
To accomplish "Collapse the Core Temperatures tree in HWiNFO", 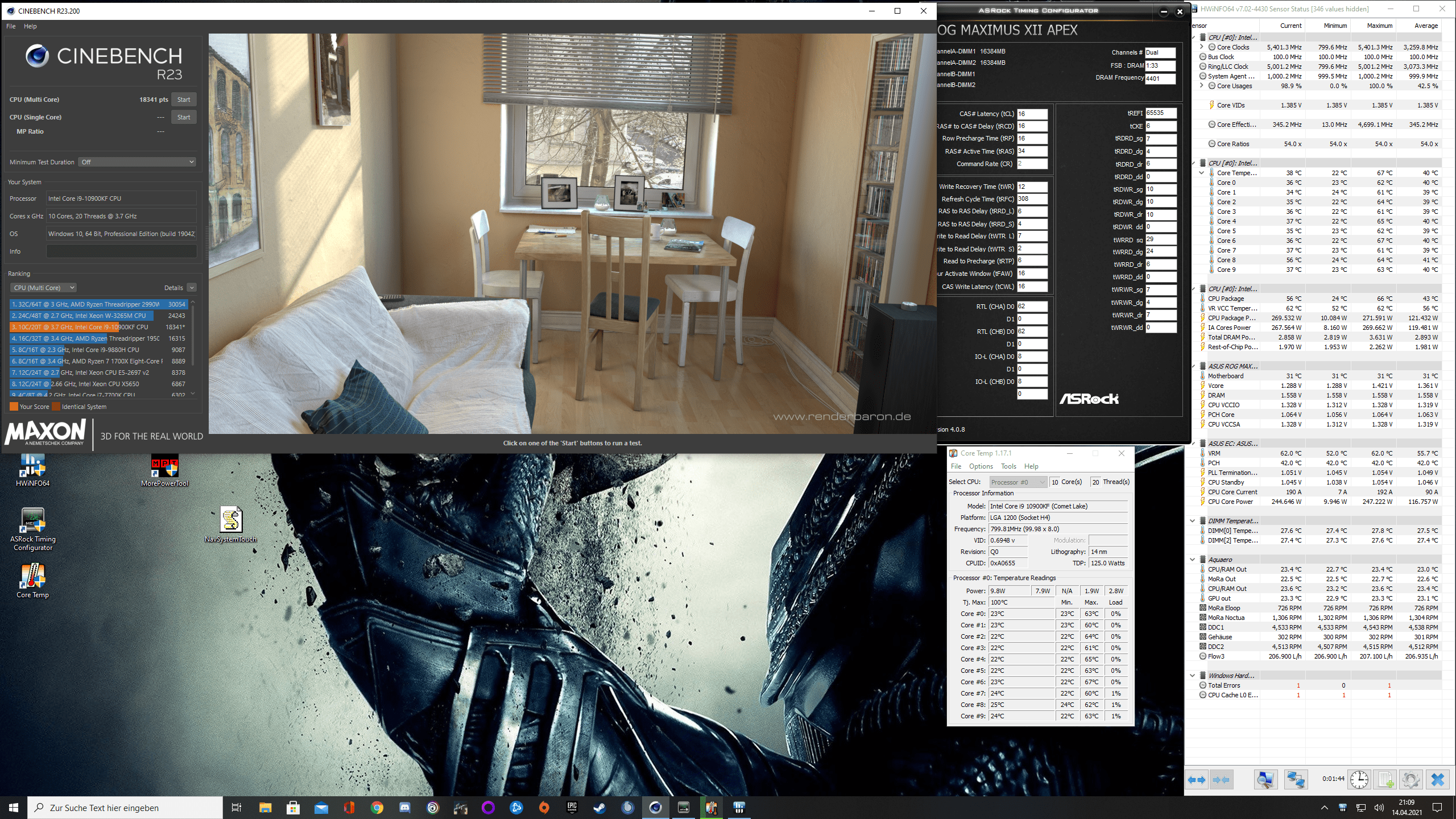I will [1202, 173].
